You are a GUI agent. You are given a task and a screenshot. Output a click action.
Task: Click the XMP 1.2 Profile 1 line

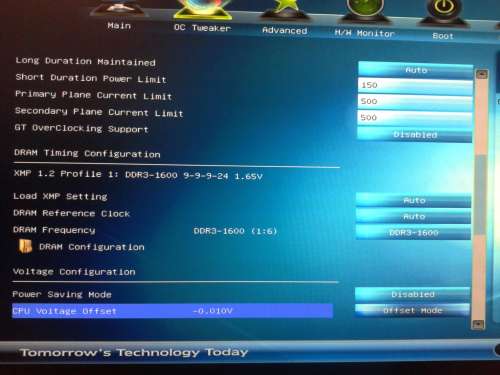click(x=138, y=175)
